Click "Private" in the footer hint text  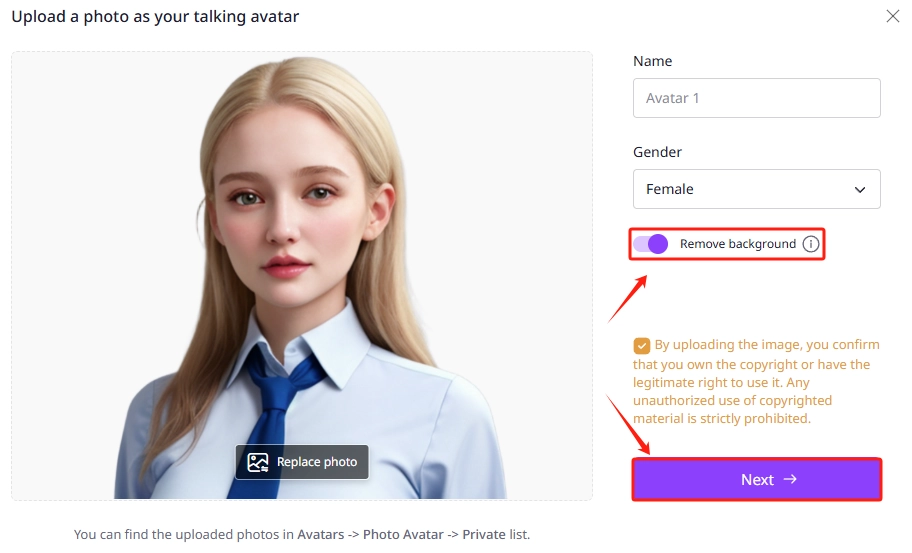coord(486,535)
